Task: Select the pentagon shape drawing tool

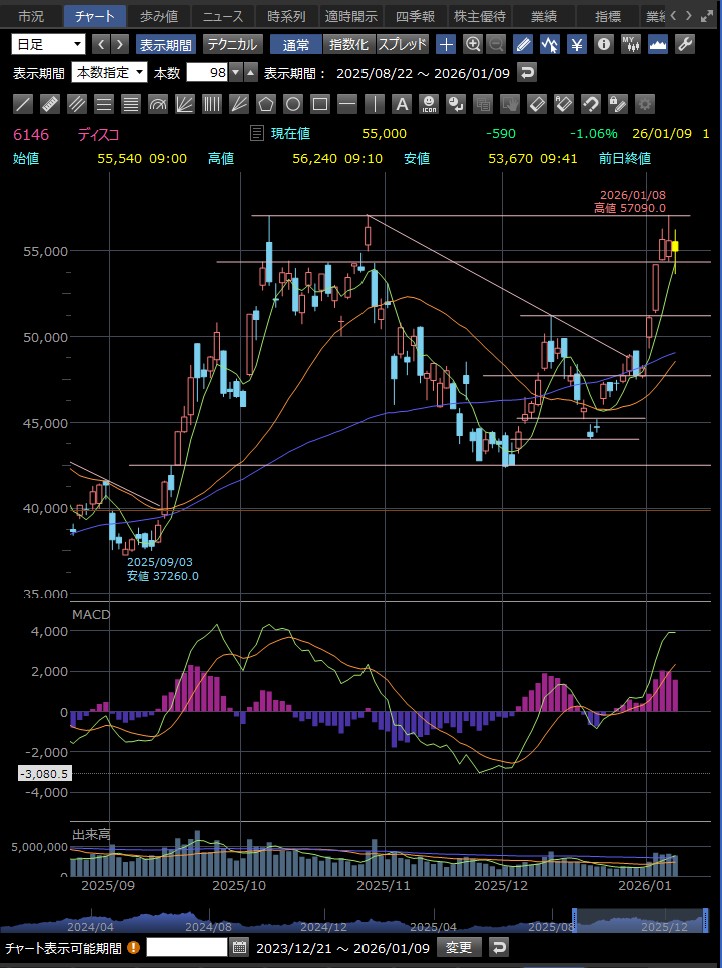Action: click(266, 103)
